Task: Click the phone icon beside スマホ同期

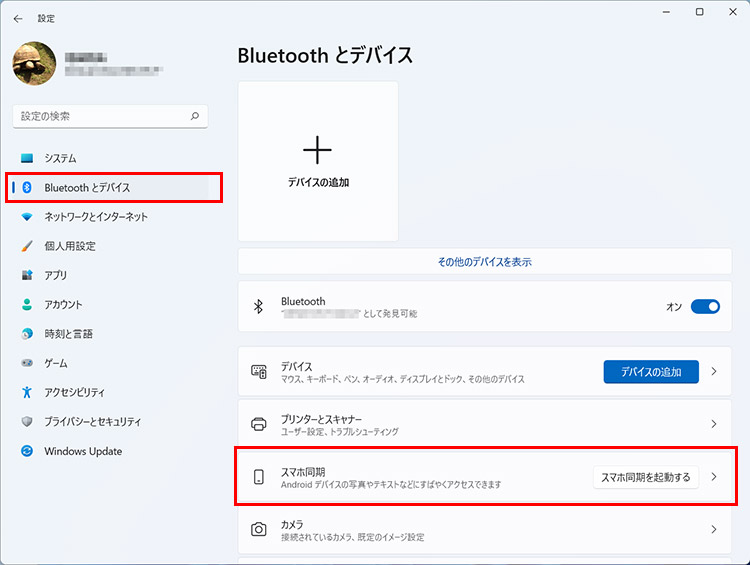Action: 259,477
